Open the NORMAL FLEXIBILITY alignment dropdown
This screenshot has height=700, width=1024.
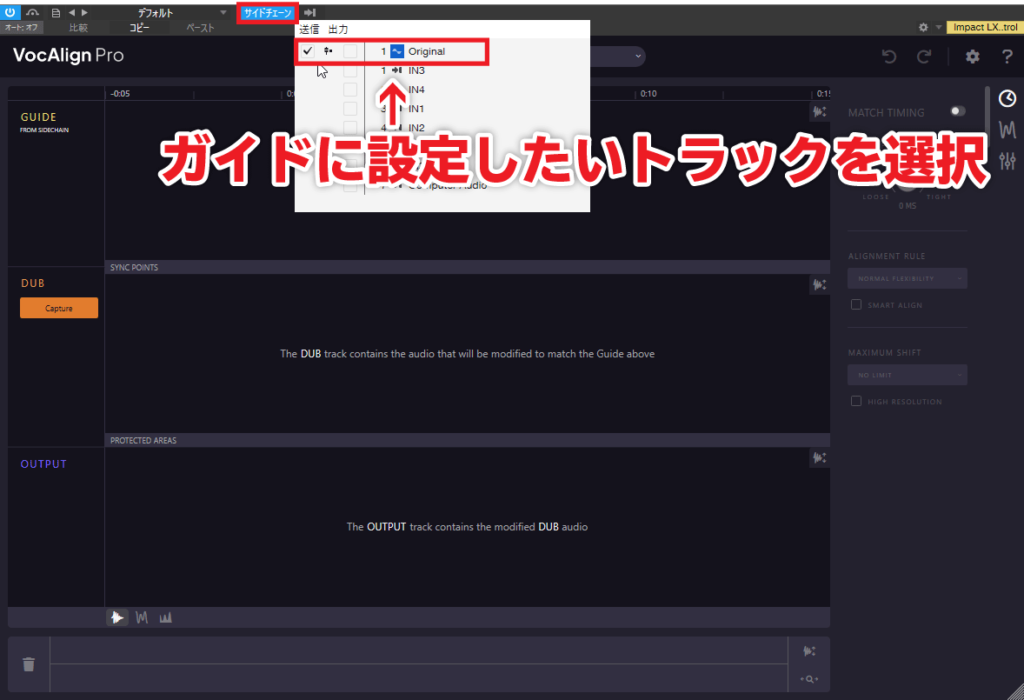pyautogui.click(x=907, y=278)
